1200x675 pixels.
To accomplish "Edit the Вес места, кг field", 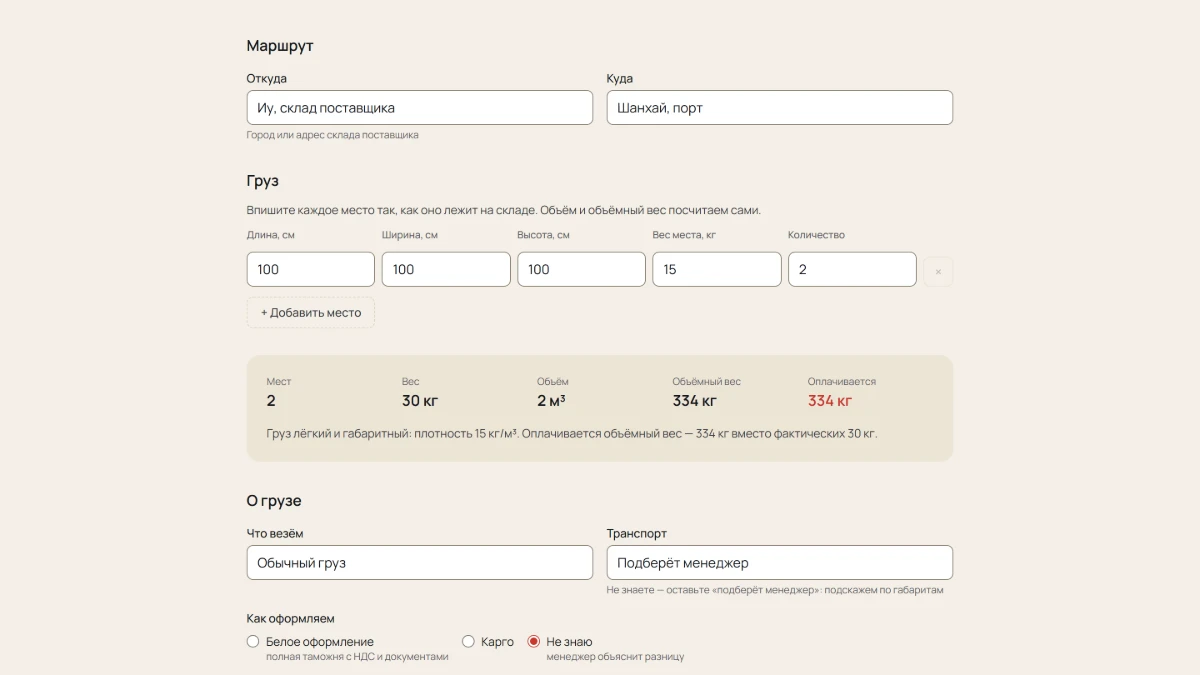I will pos(717,270).
